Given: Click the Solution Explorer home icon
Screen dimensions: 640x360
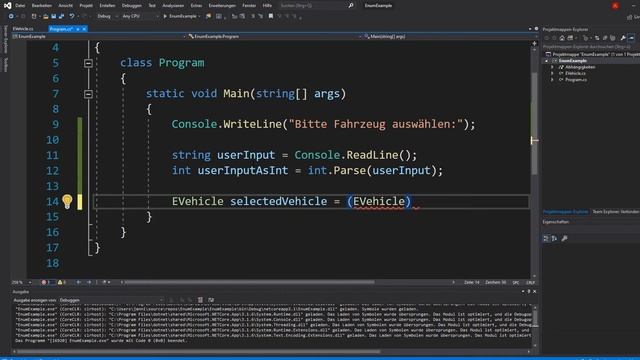Looking at the screenshot, I should [562, 38].
